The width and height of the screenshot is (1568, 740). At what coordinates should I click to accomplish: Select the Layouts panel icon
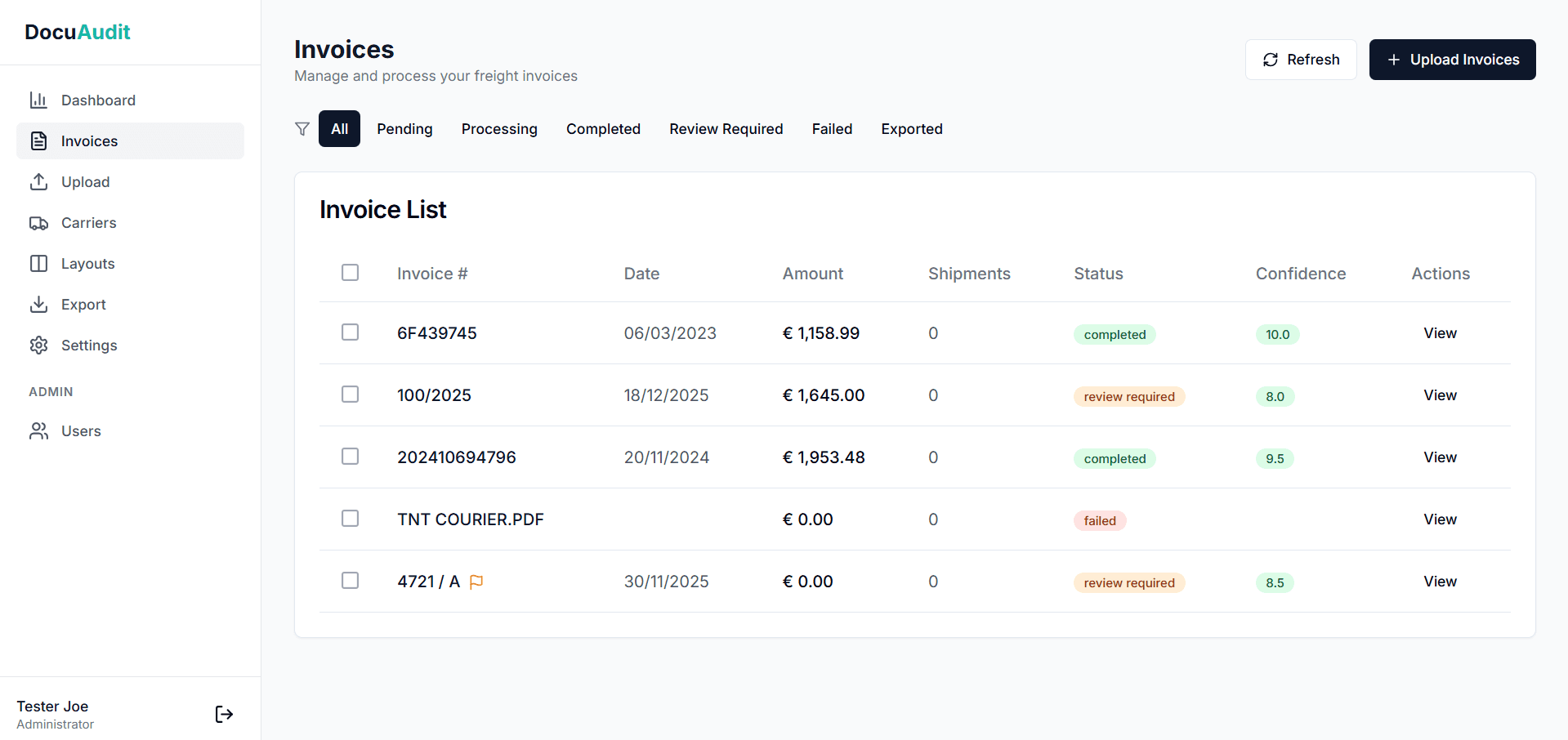(39, 263)
